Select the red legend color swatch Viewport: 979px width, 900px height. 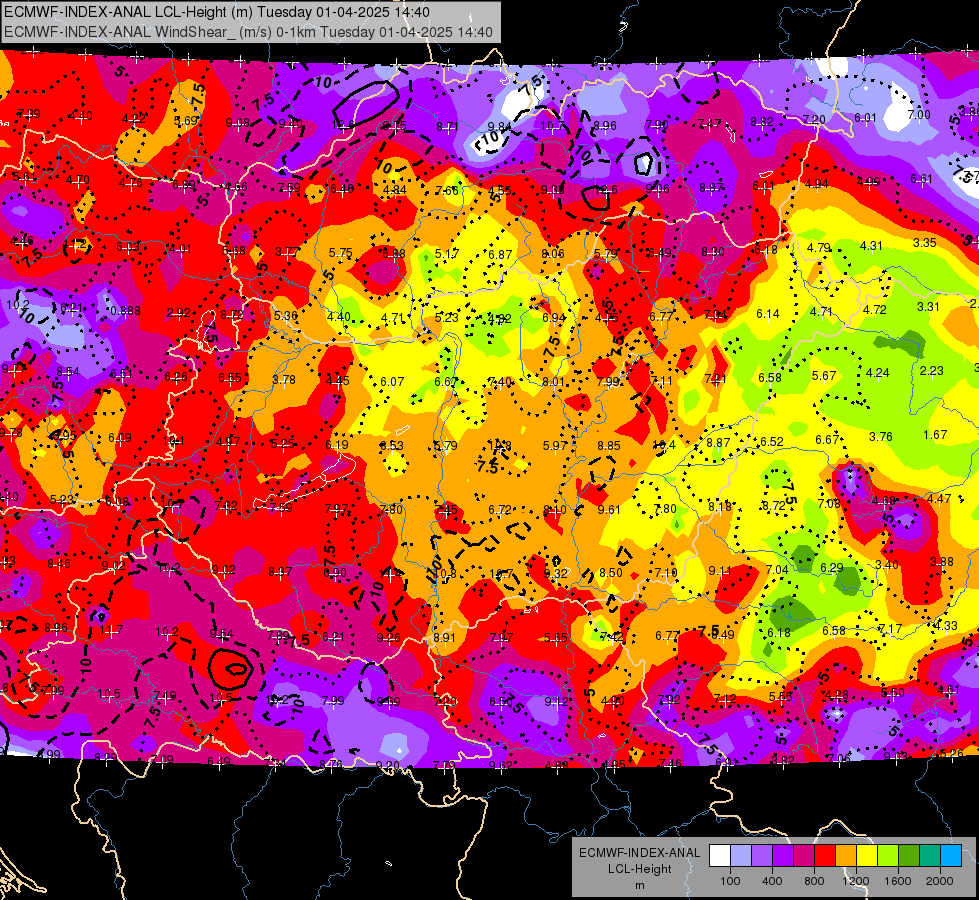[x=825, y=856]
